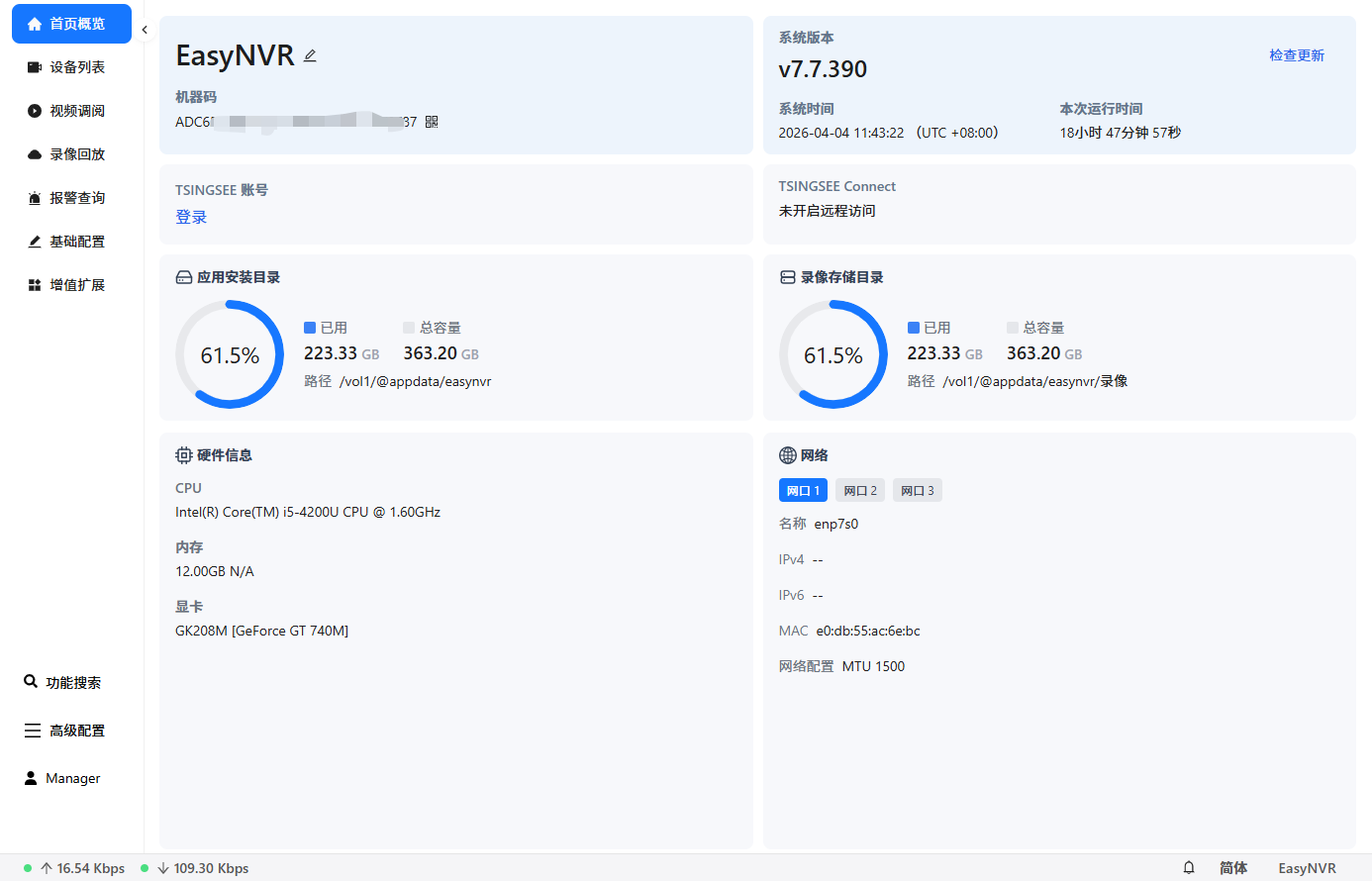
Task: Click the home icon beside 首页概览
Action: (x=35, y=24)
